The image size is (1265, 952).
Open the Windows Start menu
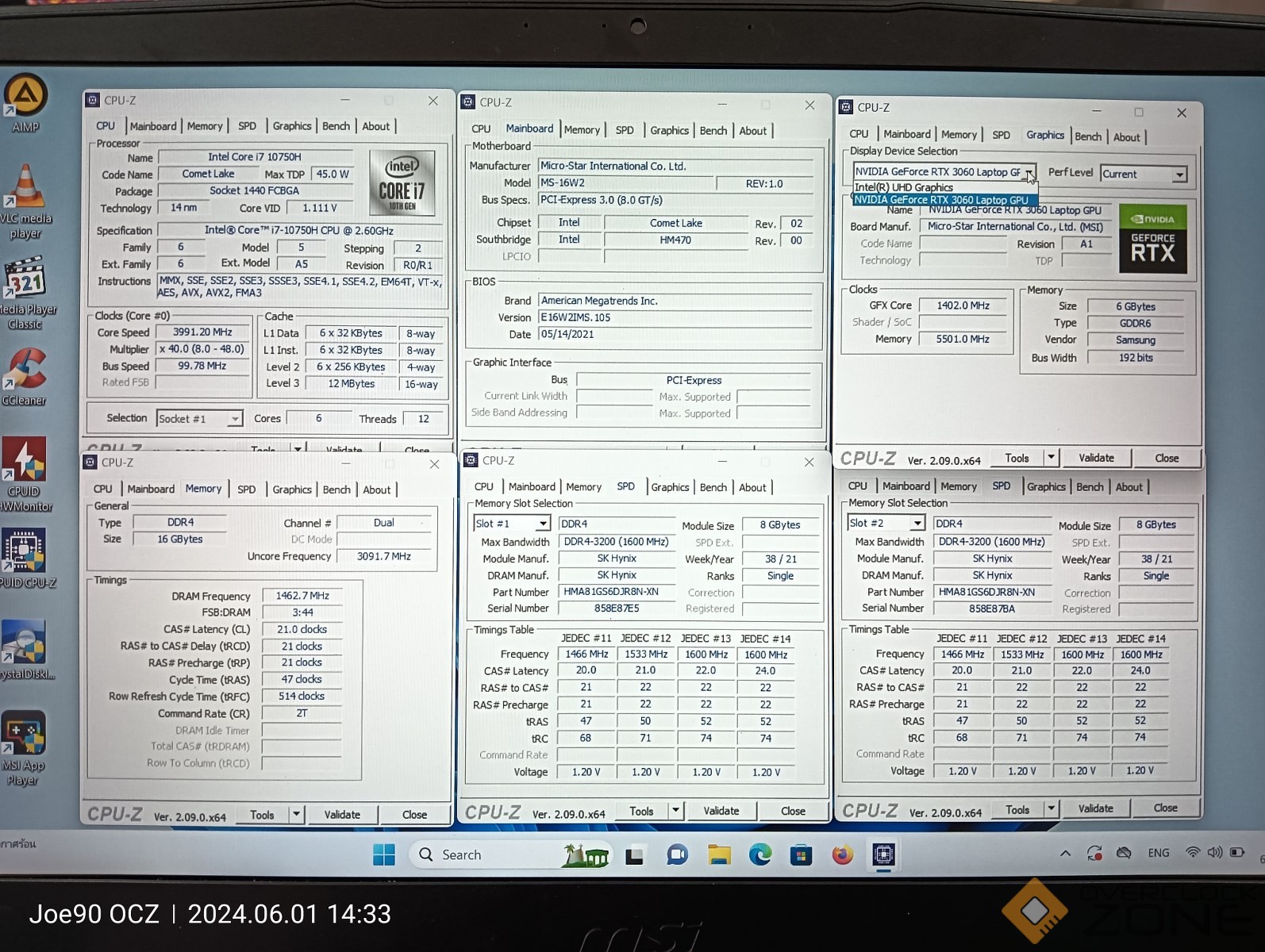point(384,854)
